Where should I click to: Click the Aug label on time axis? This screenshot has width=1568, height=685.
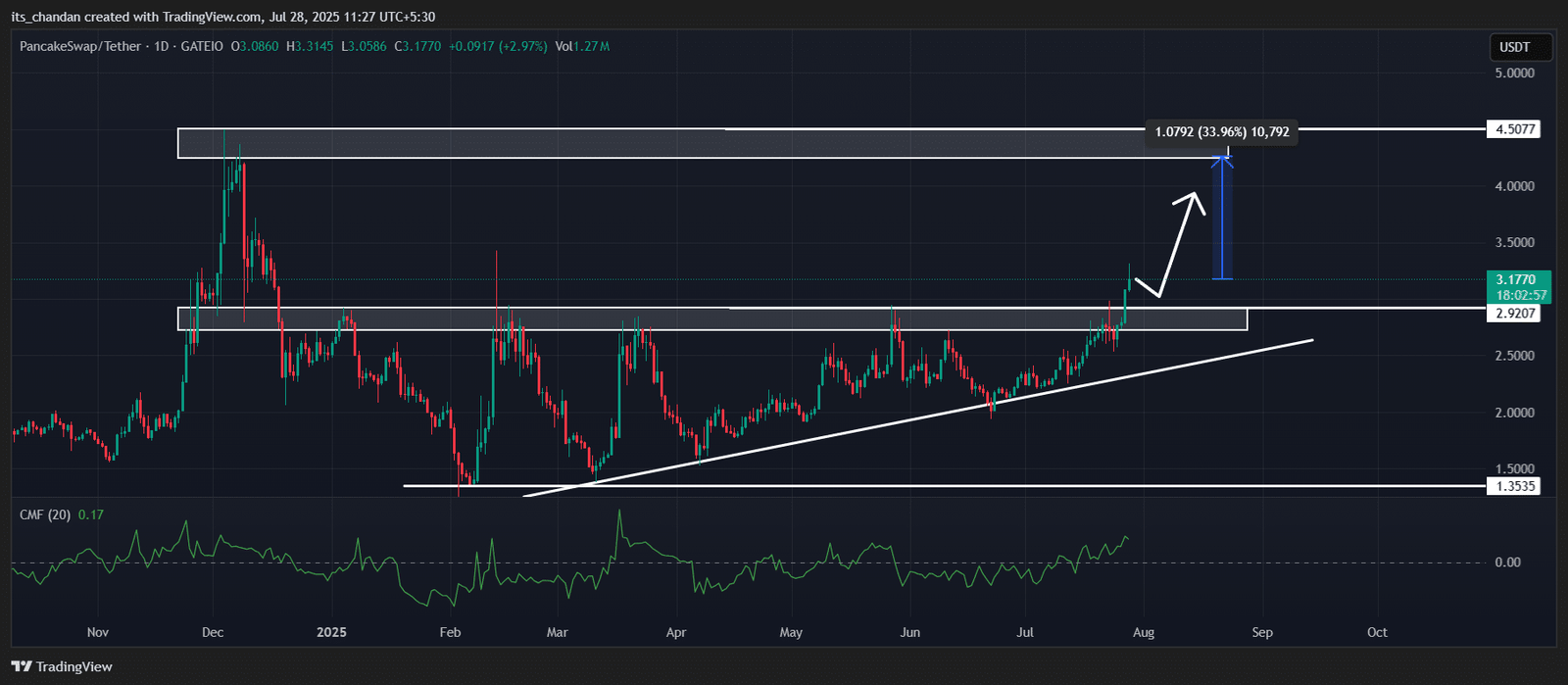coord(1144,632)
